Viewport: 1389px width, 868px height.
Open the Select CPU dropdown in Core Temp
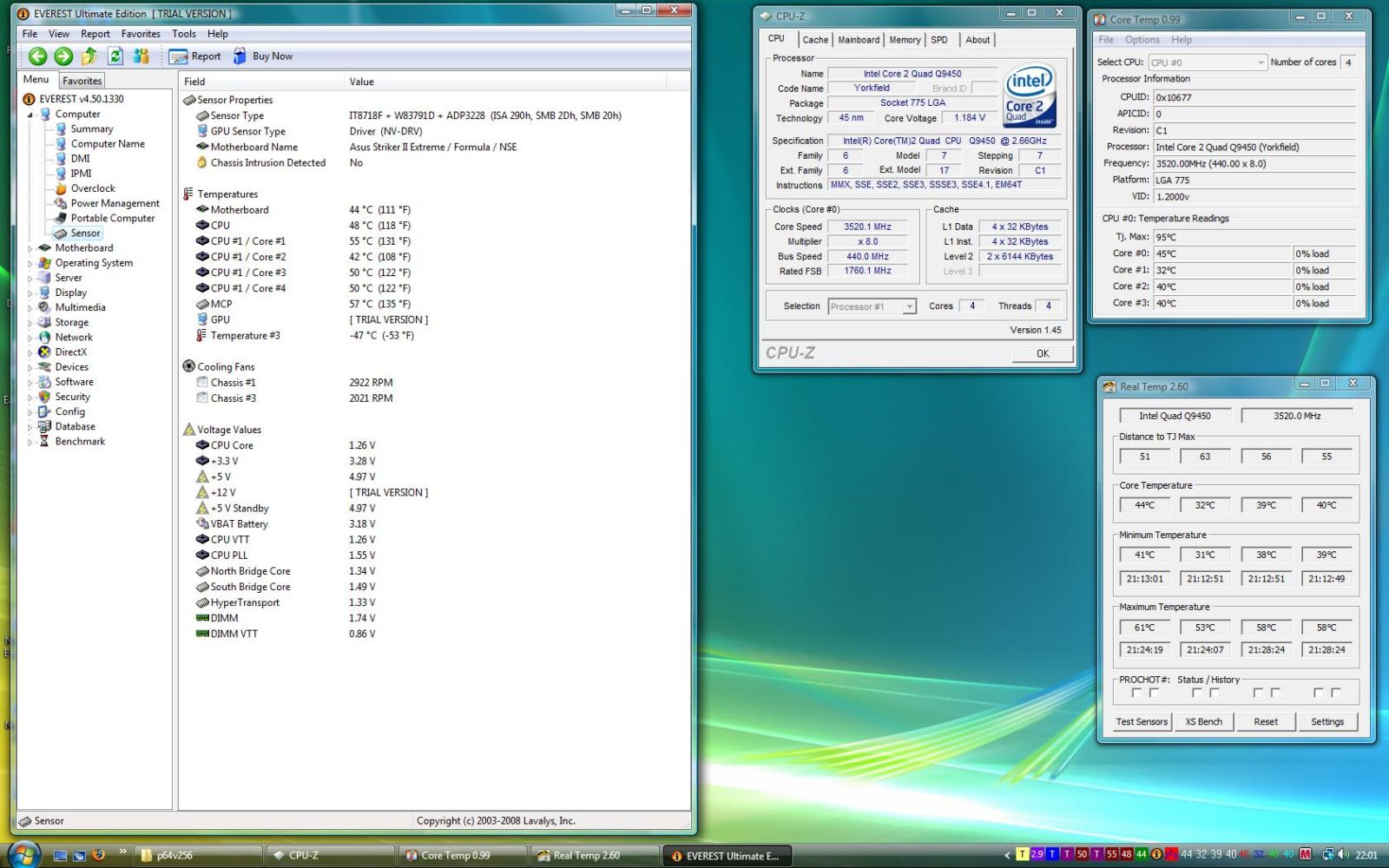tap(1261, 62)
